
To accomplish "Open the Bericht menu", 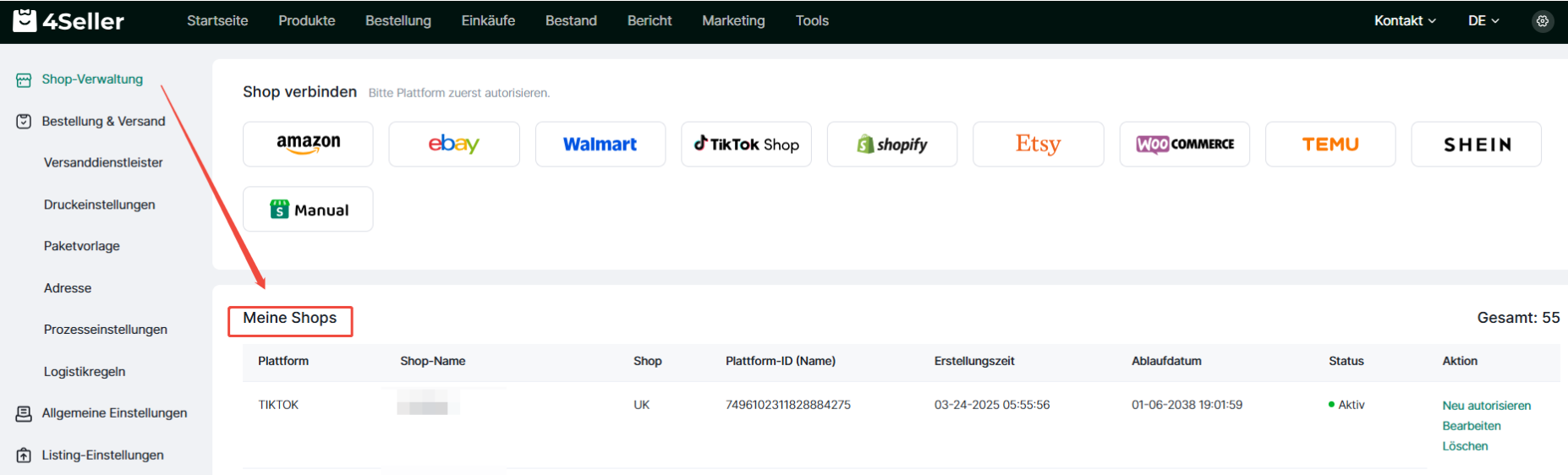I will click(650, 21).
